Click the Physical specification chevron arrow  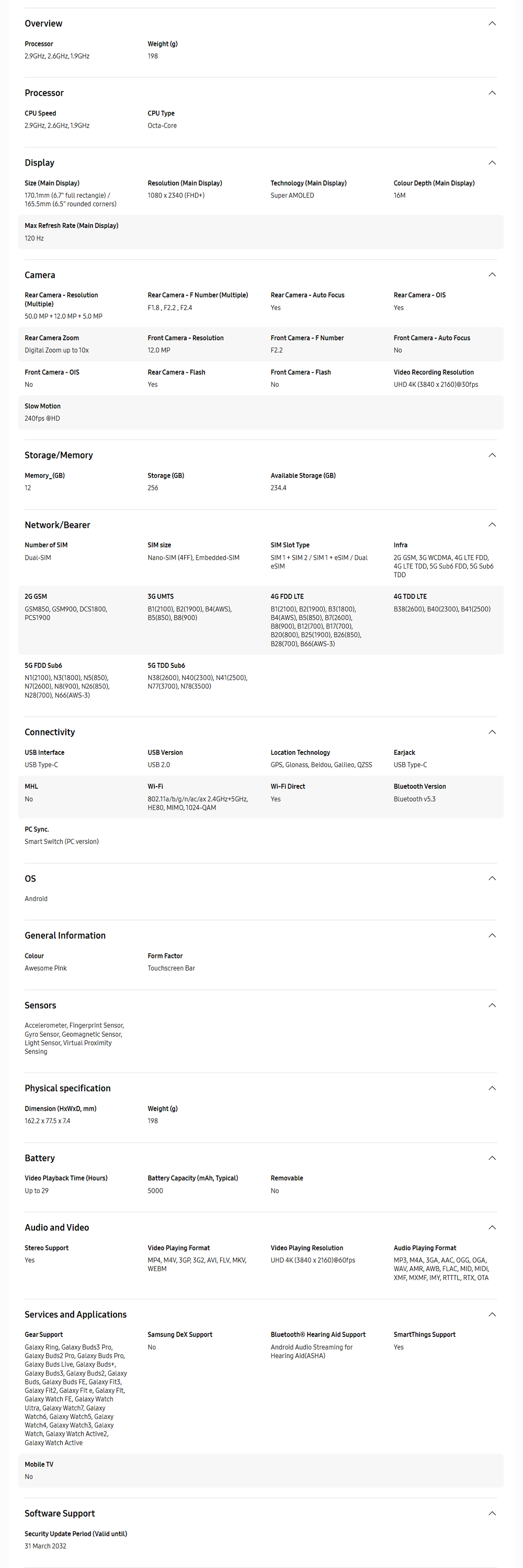pos(492,1088)
